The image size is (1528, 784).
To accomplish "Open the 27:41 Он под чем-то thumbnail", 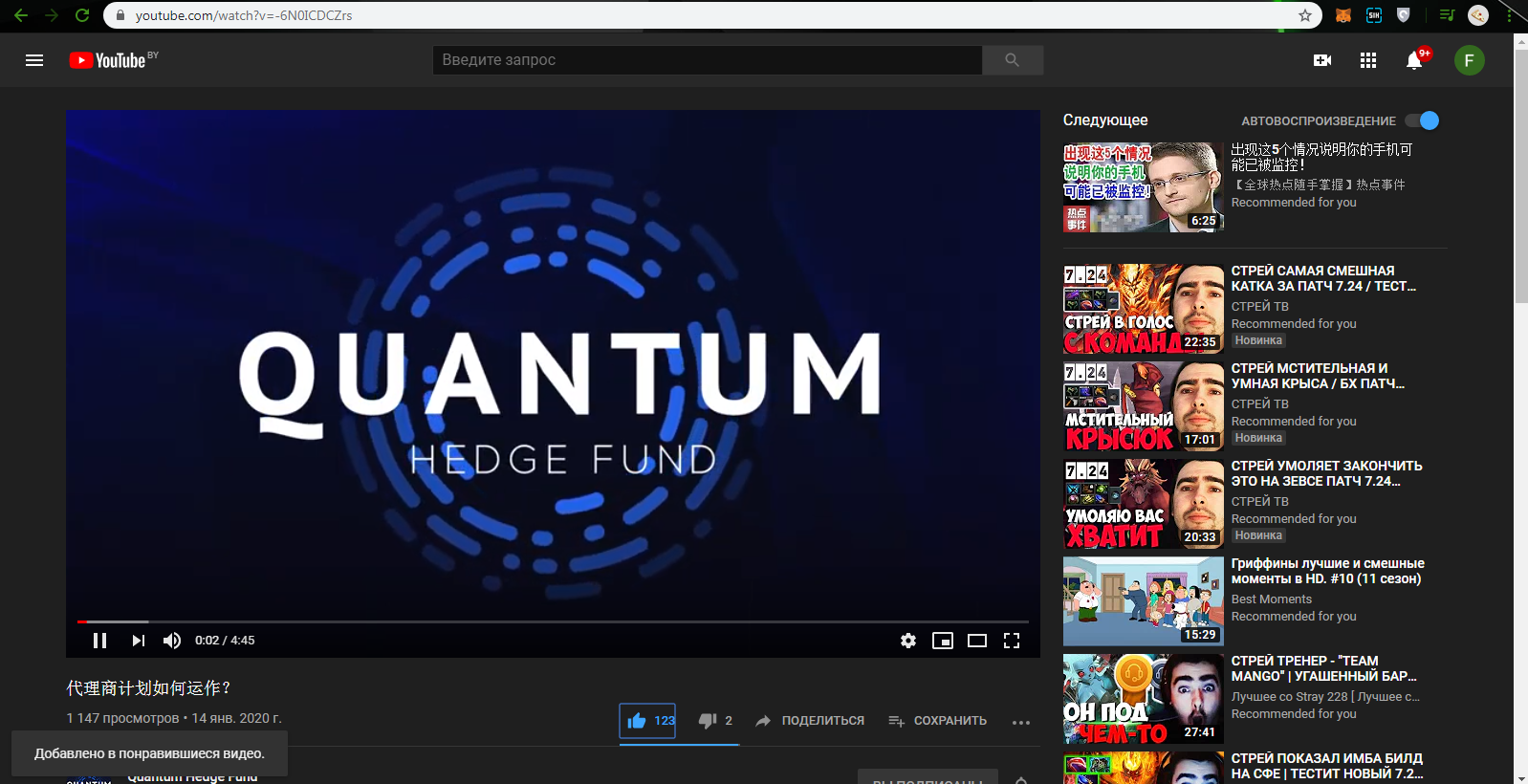I will tap(1144, 699).
